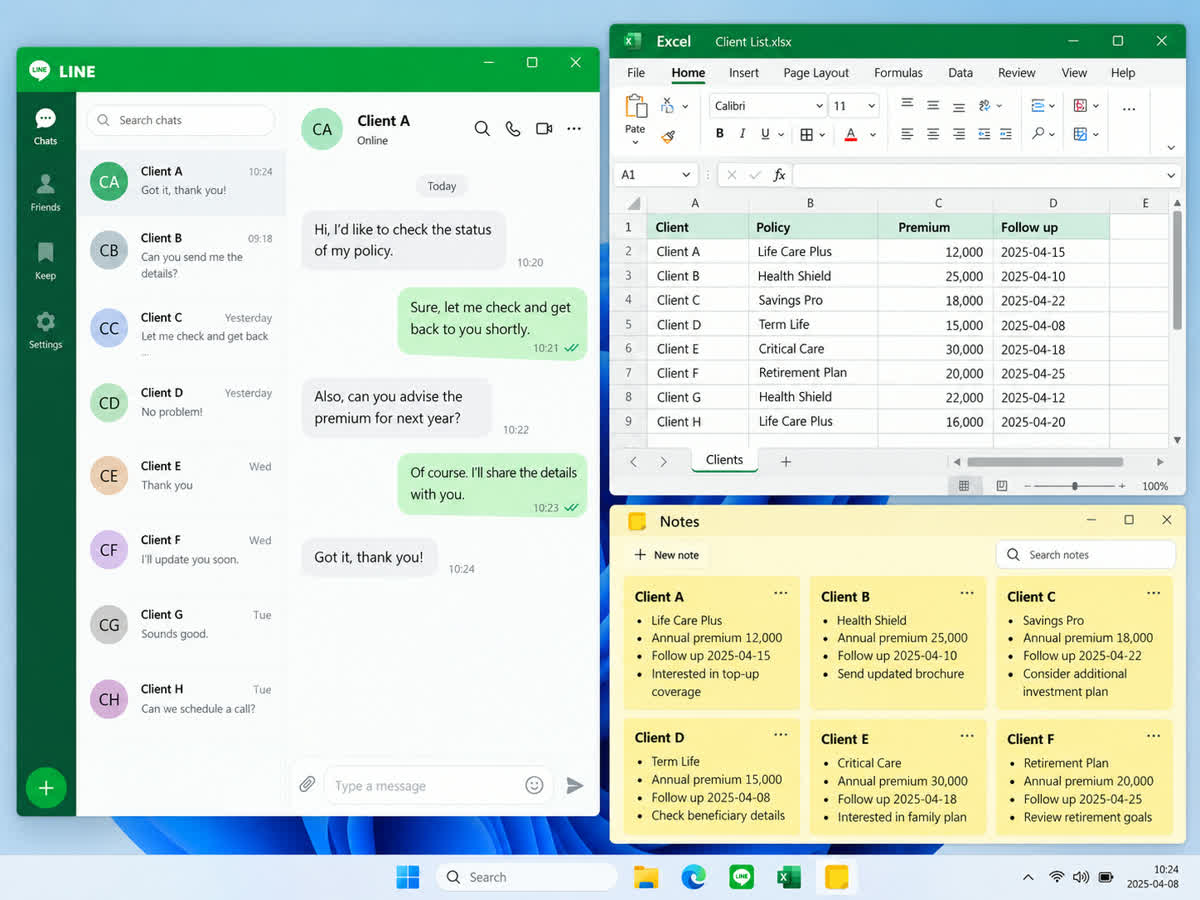The width and height of the screenshot is (1200, 900).
Task: Switch to the Data ribbon tab
Action: pyautogui.click(x=960, y=73)
